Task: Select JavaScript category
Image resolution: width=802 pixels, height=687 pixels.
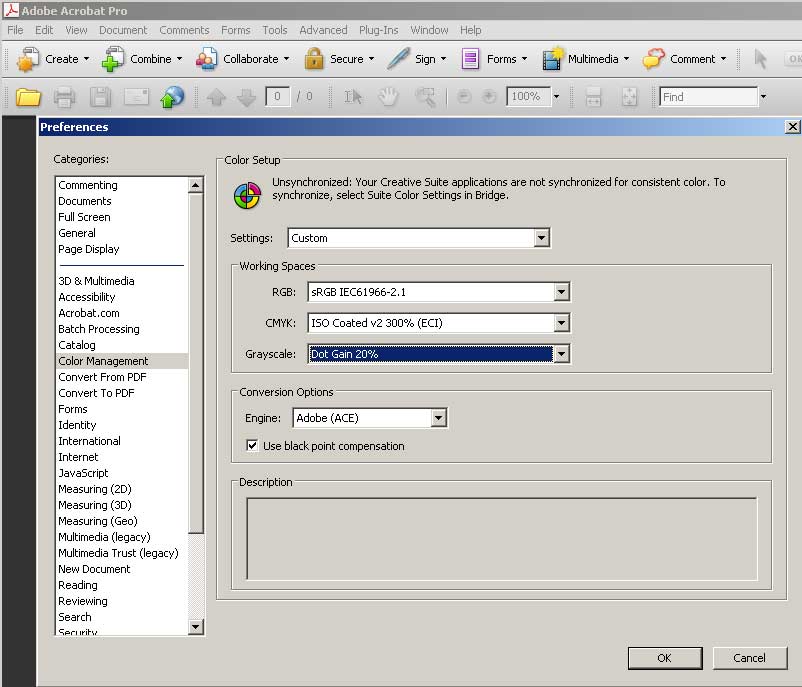Action: (122, 473)
